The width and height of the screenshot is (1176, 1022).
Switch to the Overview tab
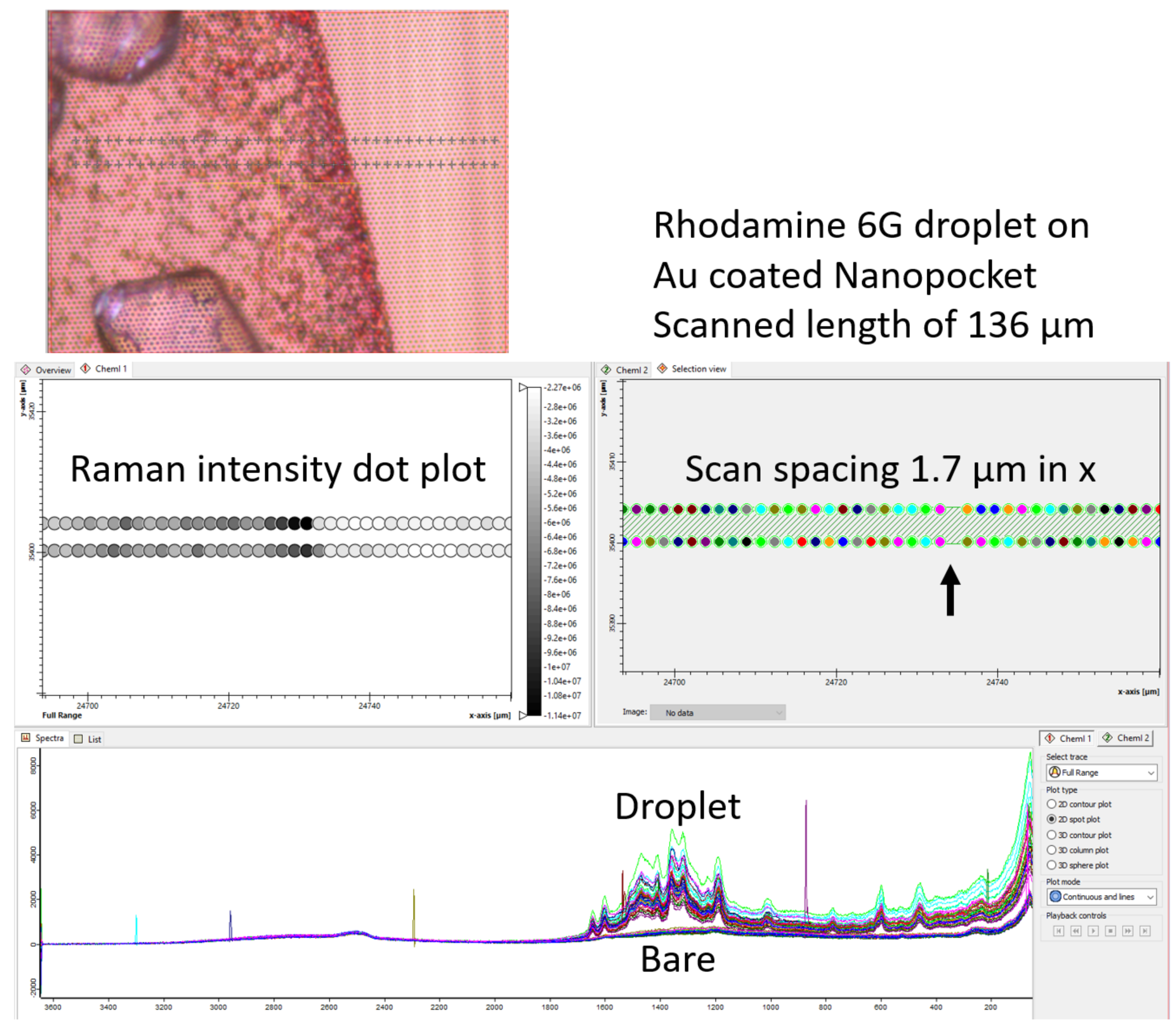pyautogui.click(x=46, y=370)
